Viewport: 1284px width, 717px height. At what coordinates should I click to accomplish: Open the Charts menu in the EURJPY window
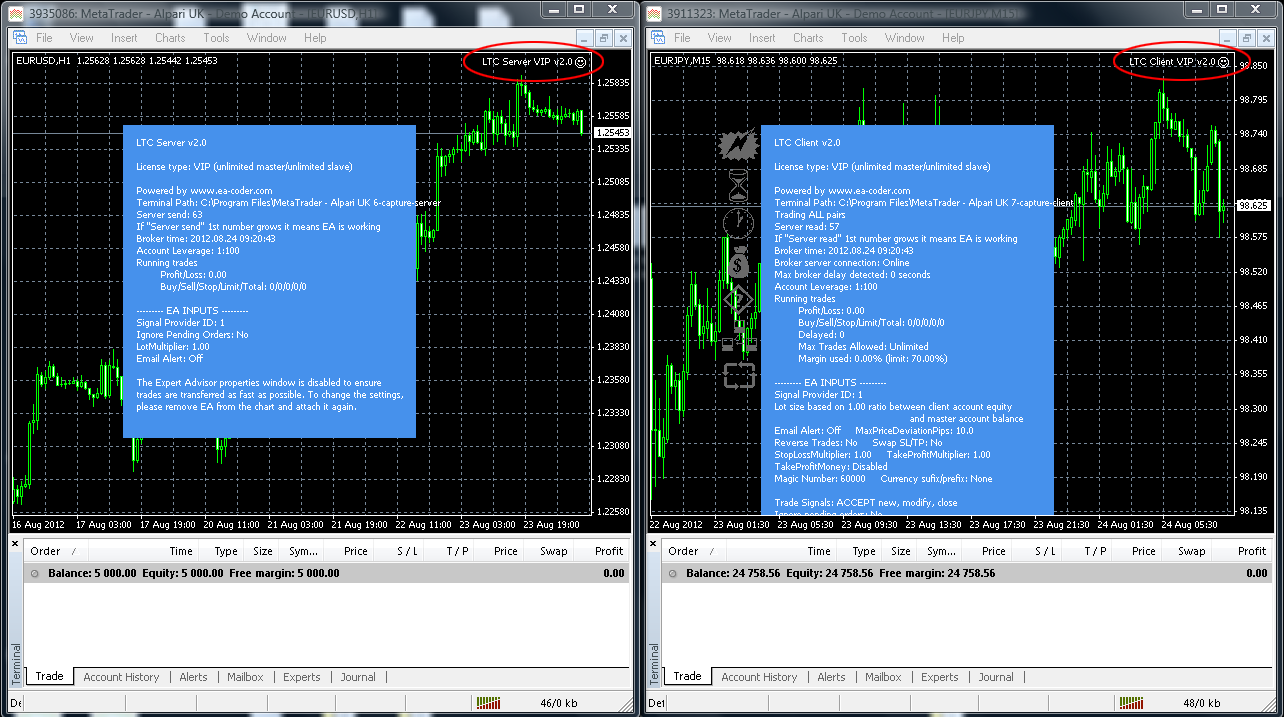808,38
